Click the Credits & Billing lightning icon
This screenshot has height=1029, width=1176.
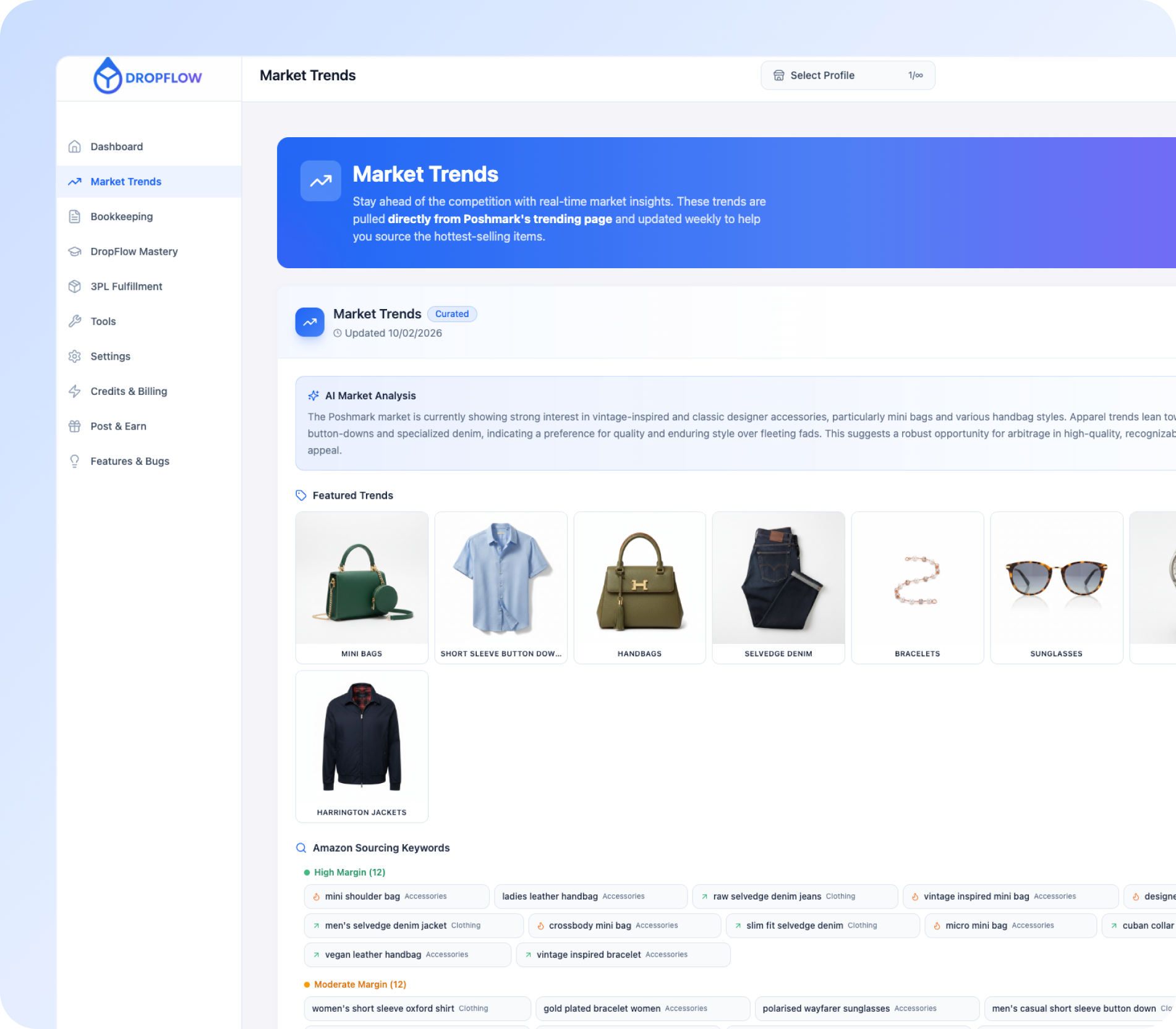click(x=75, y=391)
